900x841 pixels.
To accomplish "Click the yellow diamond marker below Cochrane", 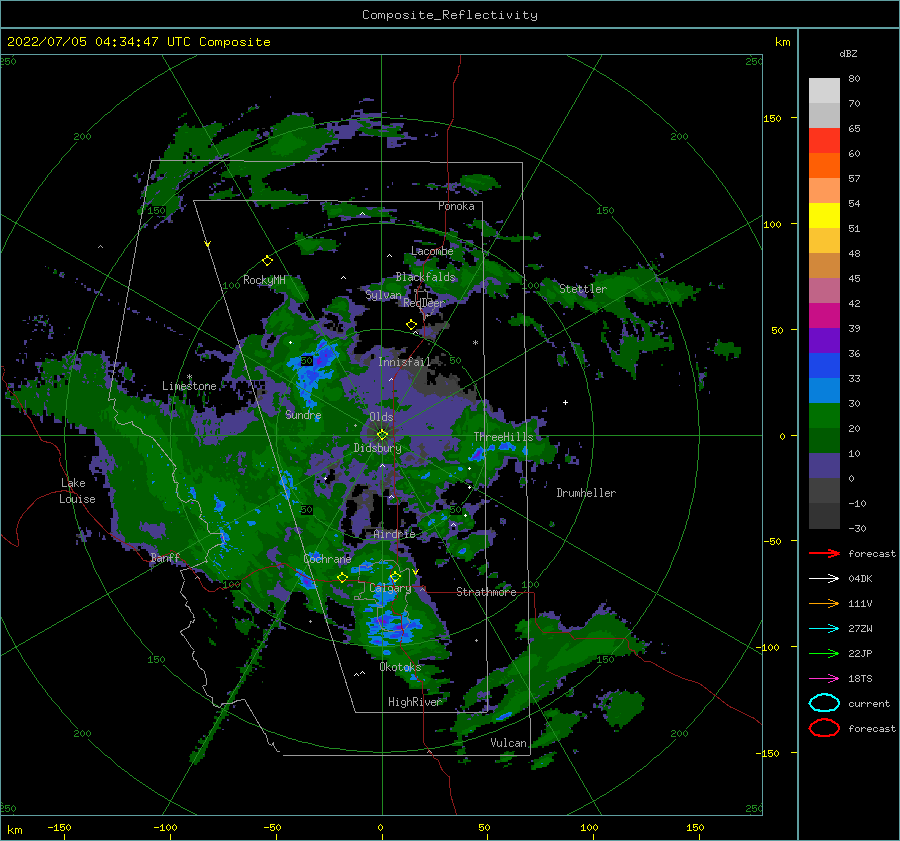I will [342, 578].
